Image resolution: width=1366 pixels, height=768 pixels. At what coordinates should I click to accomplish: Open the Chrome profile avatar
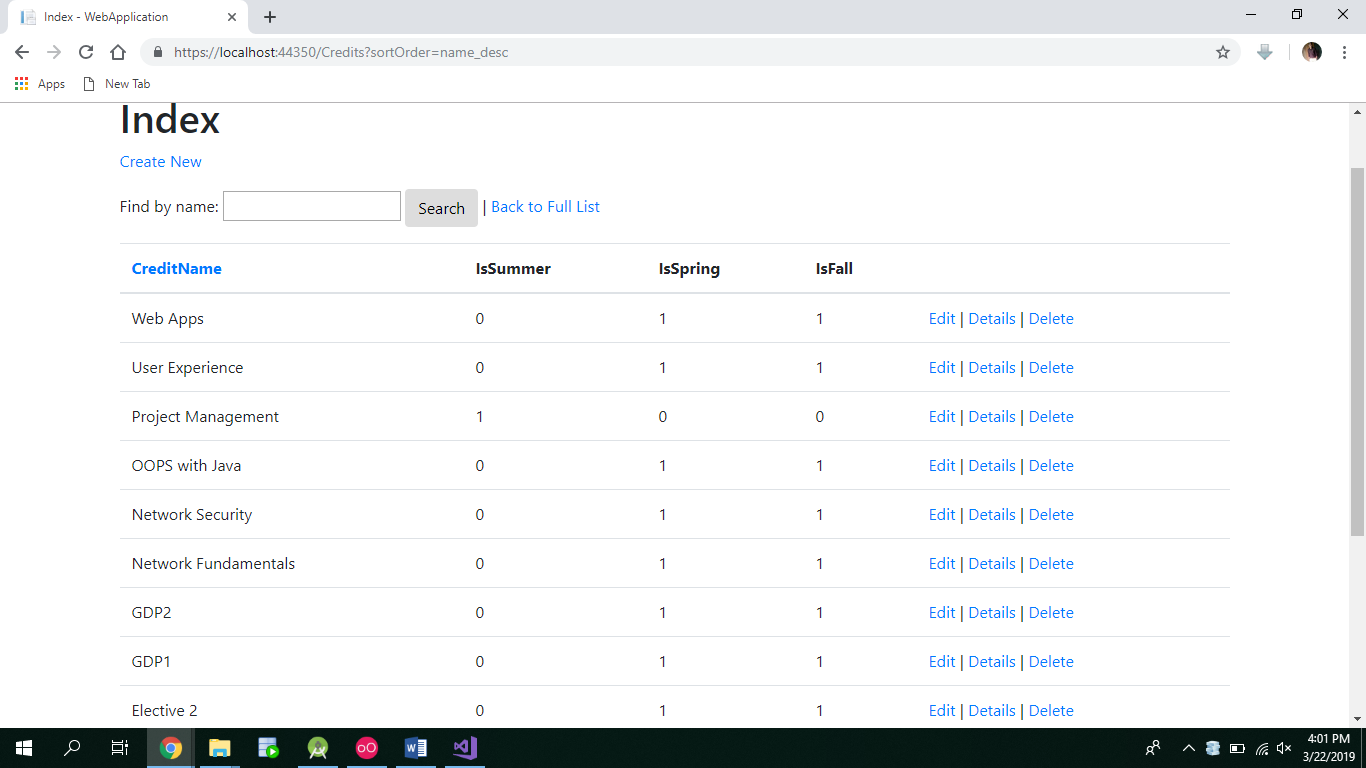1312,52
